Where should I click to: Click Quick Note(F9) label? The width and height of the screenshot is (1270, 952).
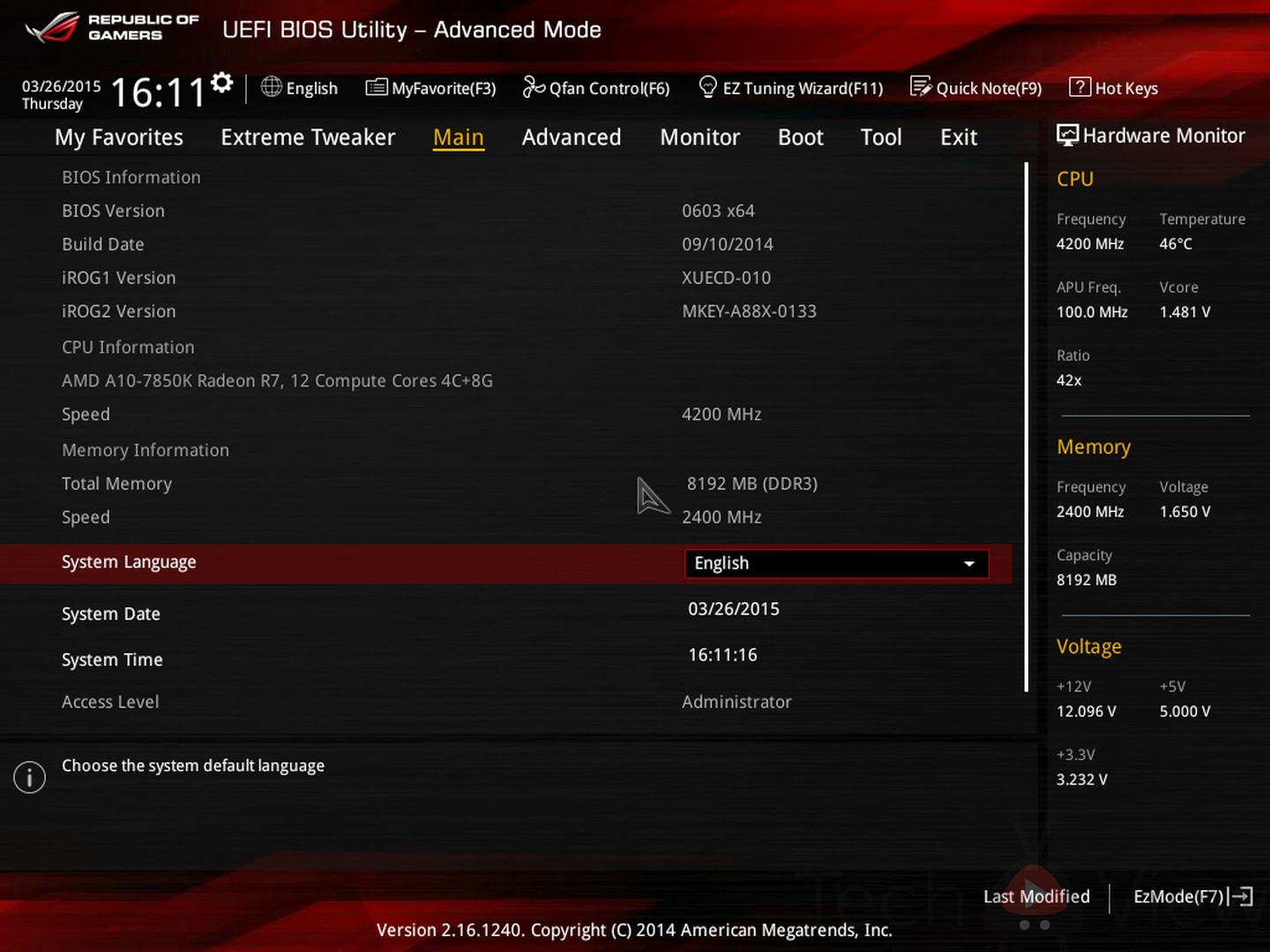coord(989,88)
